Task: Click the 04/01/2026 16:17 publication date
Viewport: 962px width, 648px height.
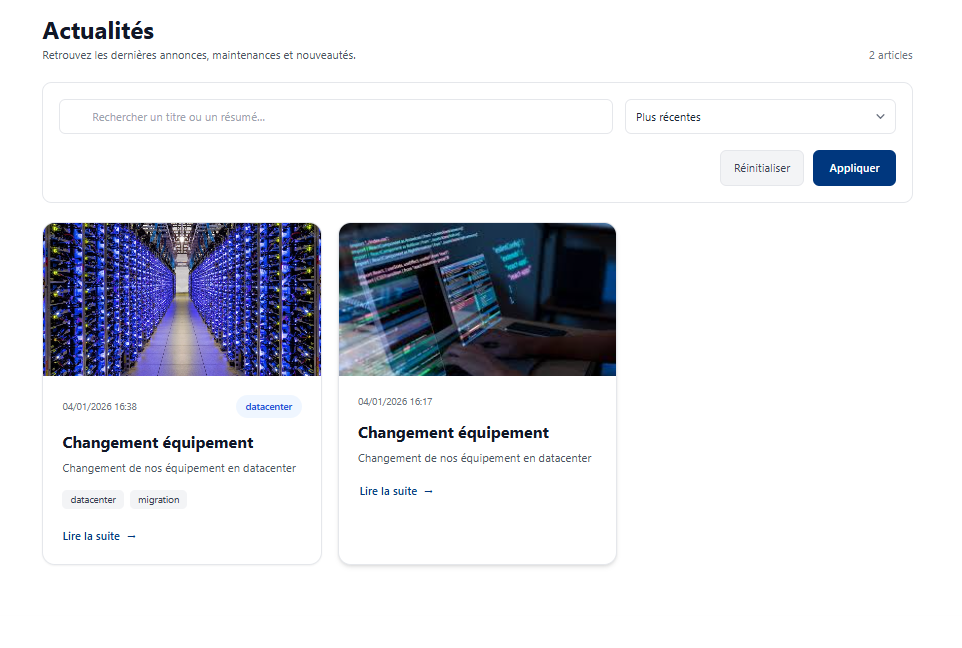Action: [395, 402]
